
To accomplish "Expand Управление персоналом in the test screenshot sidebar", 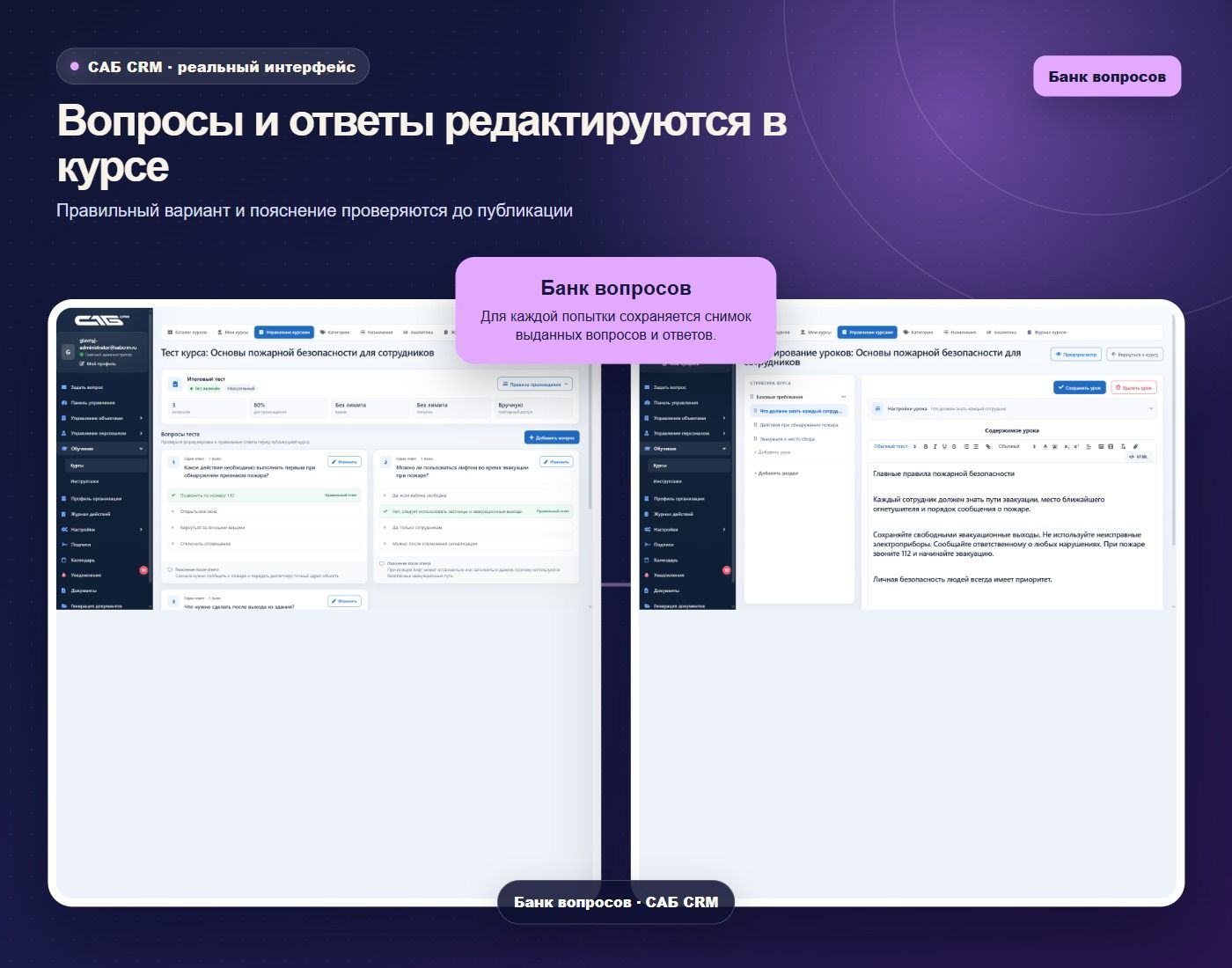I will pyautogui.click(x=102, y=433).
